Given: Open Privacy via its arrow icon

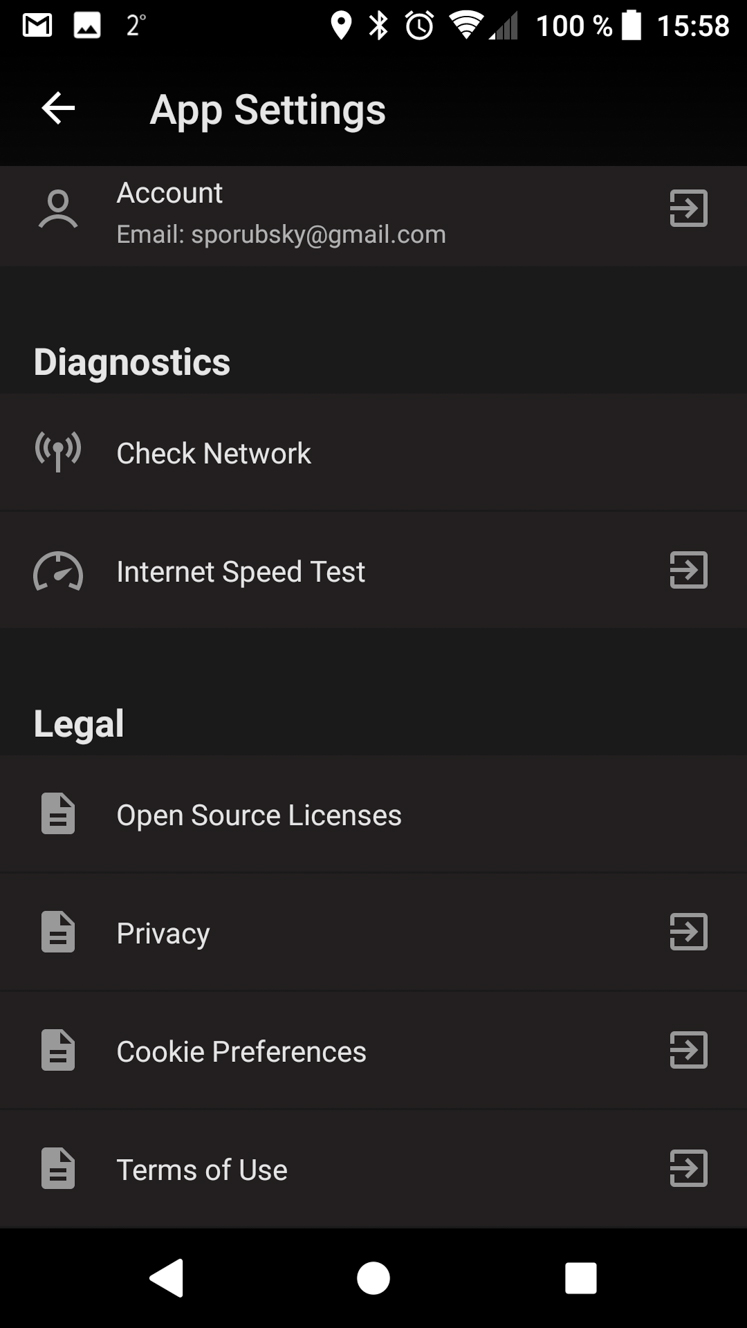Looking at the screenshot, I should point(688,932).
